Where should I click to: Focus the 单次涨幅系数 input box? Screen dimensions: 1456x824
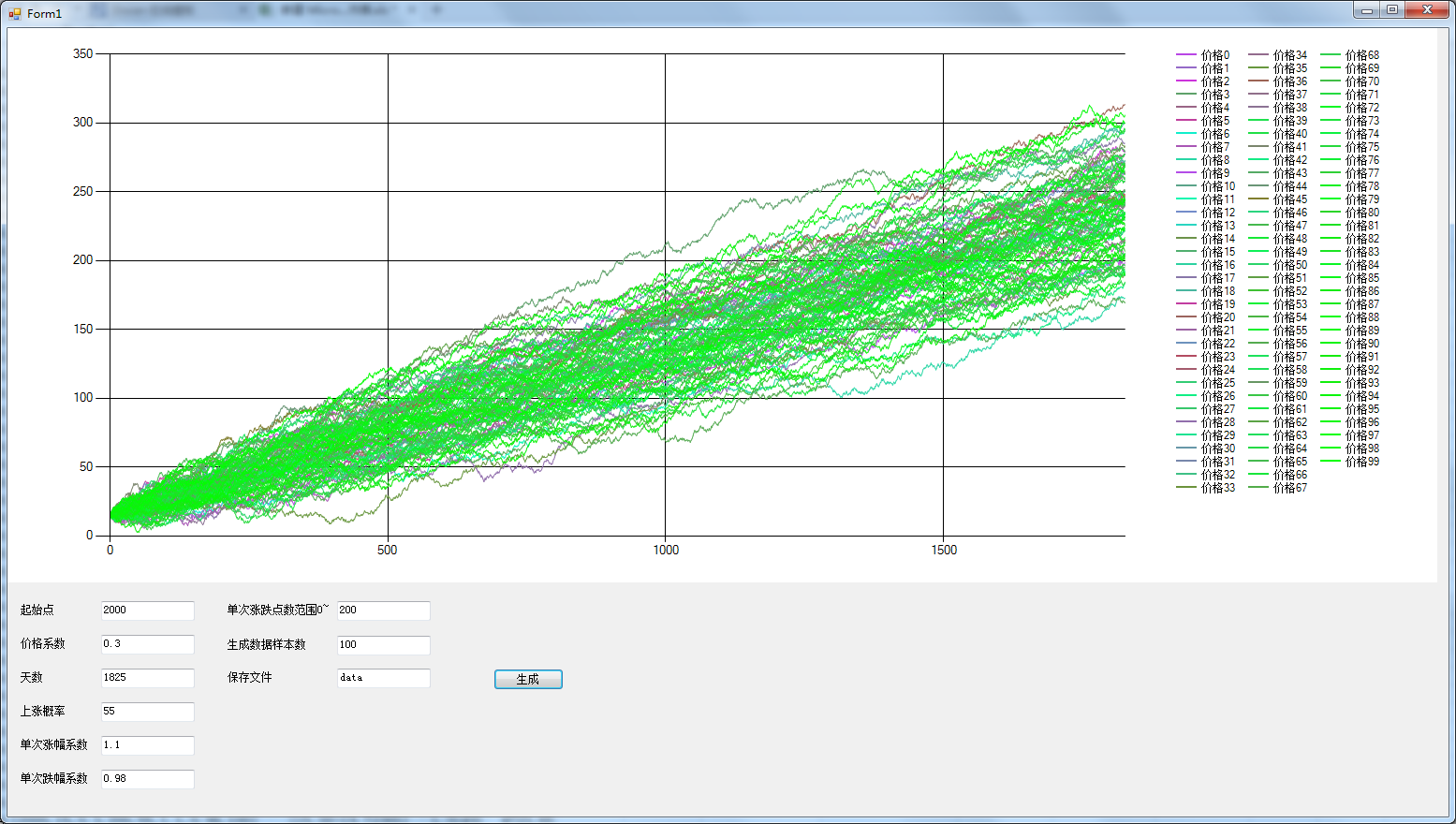(148, 745)
